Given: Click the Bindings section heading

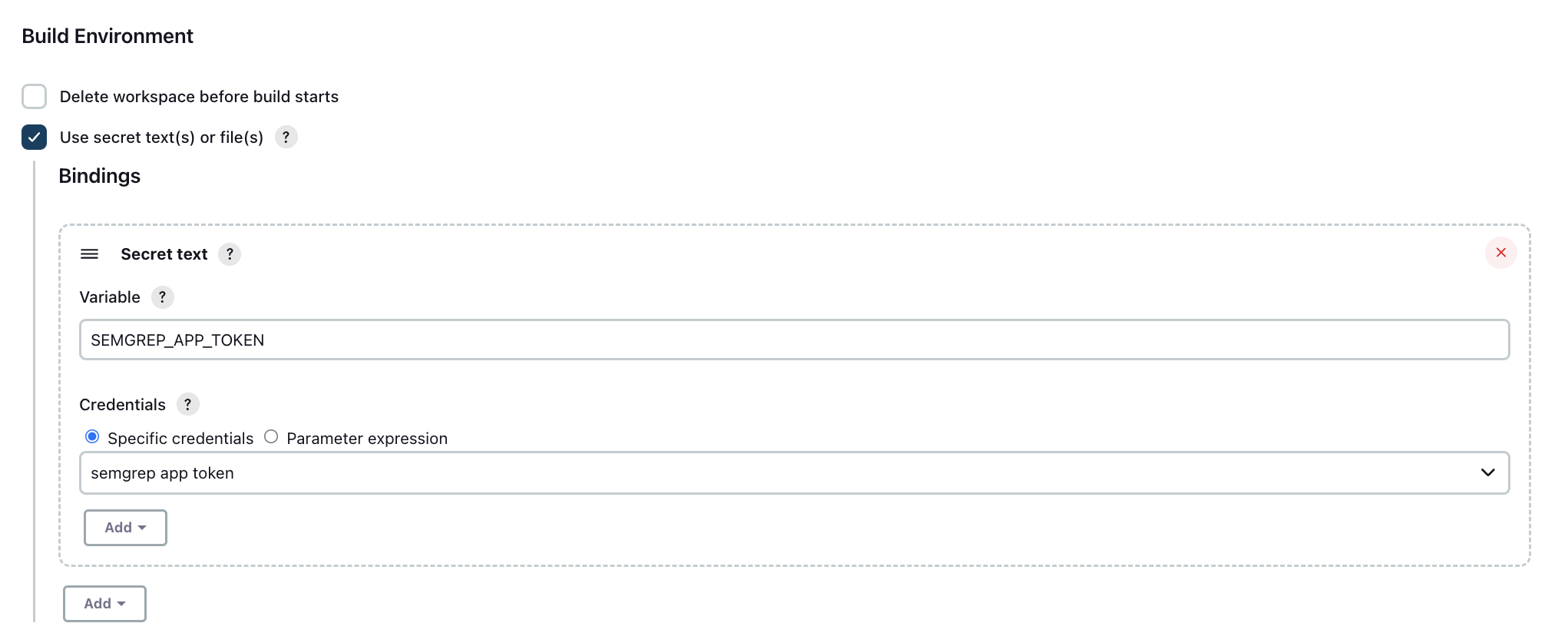Looking at the screenshot, I should click(99, 175).
